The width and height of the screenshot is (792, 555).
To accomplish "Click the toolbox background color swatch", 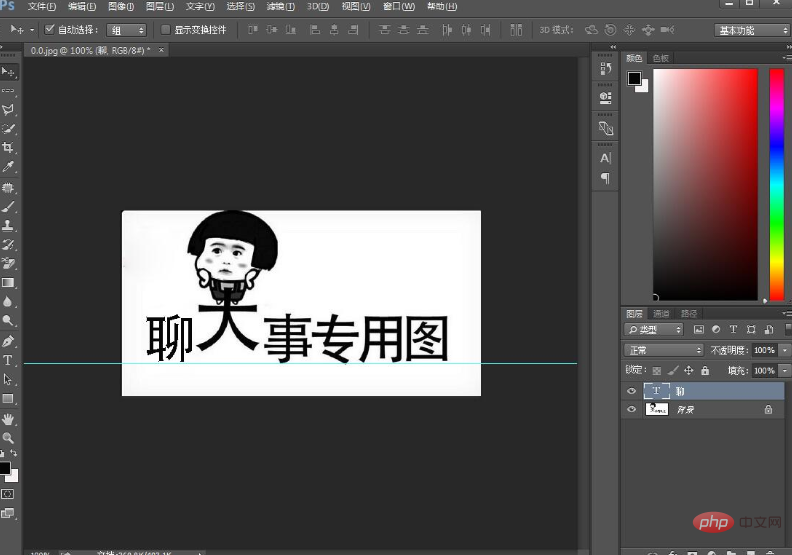I will click(x=14, y=476).
